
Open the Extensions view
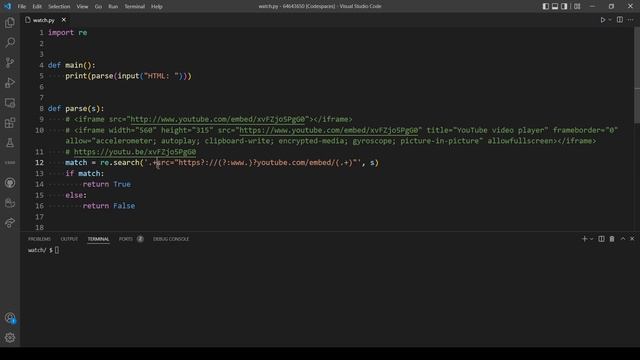coord(10,122)
